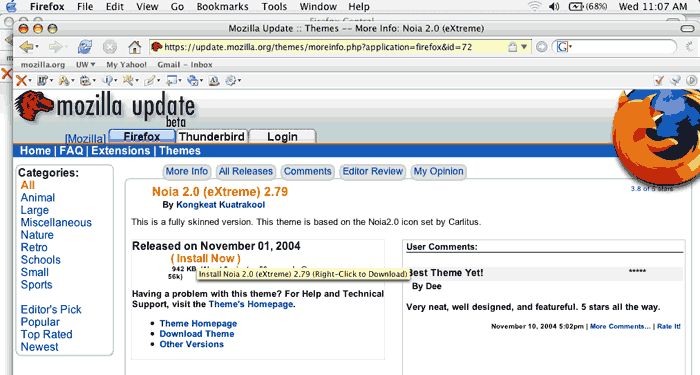Reload the page with the refresh icon
The image size is (700, 375).
(x=84, y=46)
